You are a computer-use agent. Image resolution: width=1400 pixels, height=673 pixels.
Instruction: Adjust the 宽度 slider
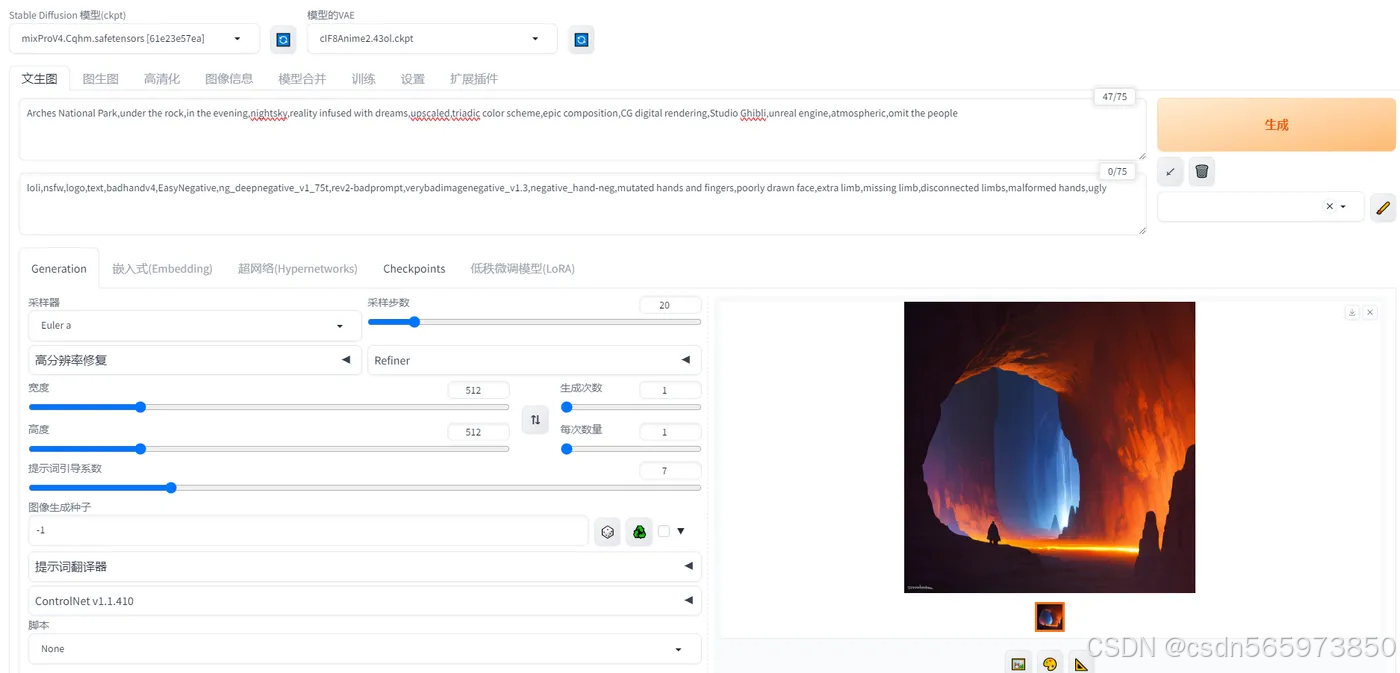point(269,407)
